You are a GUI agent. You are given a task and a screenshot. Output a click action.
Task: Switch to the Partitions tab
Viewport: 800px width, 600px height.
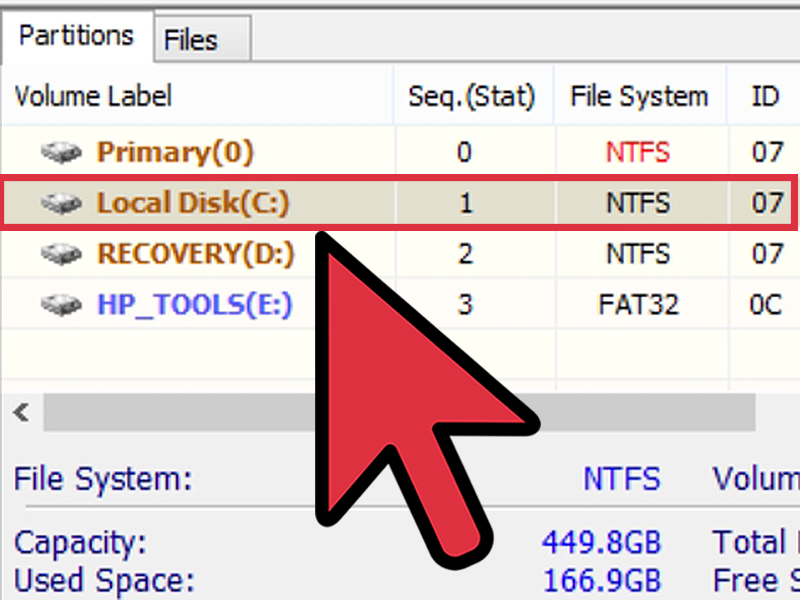tap(77, 37)
